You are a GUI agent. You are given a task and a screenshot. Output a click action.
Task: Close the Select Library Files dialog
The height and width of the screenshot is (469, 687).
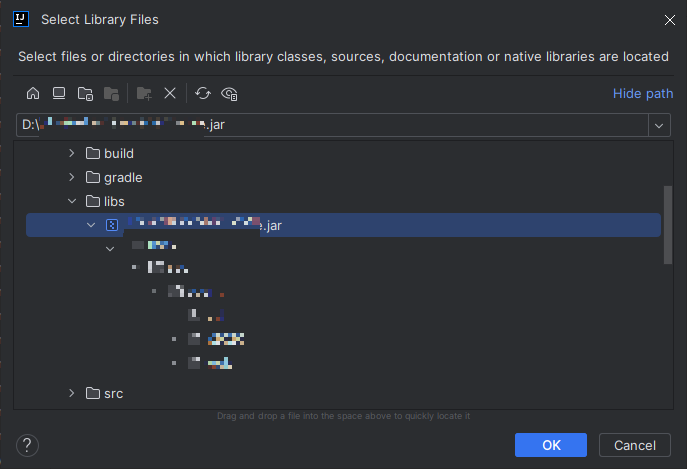pyautogui.click(x=669, y=20)
